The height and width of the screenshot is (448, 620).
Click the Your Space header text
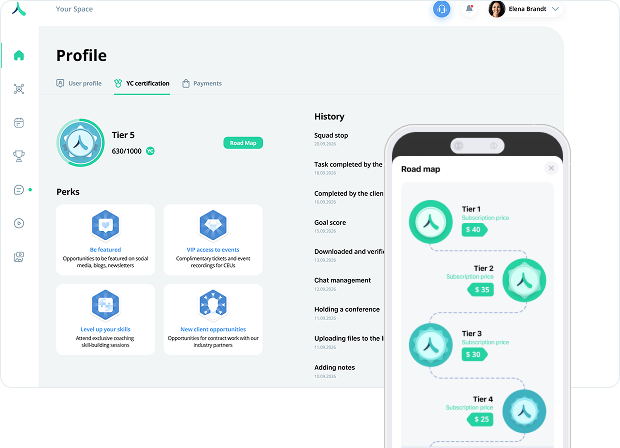[x=74, y=9]
